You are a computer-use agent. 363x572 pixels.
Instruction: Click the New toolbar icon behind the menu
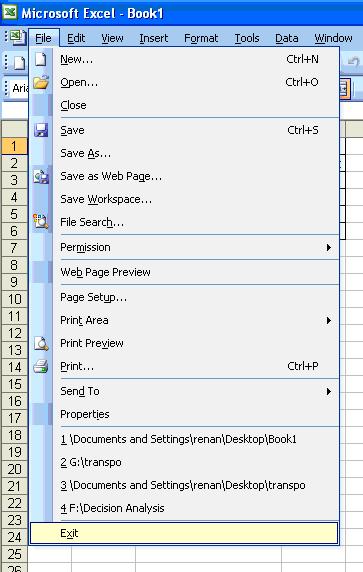point(19,63)
